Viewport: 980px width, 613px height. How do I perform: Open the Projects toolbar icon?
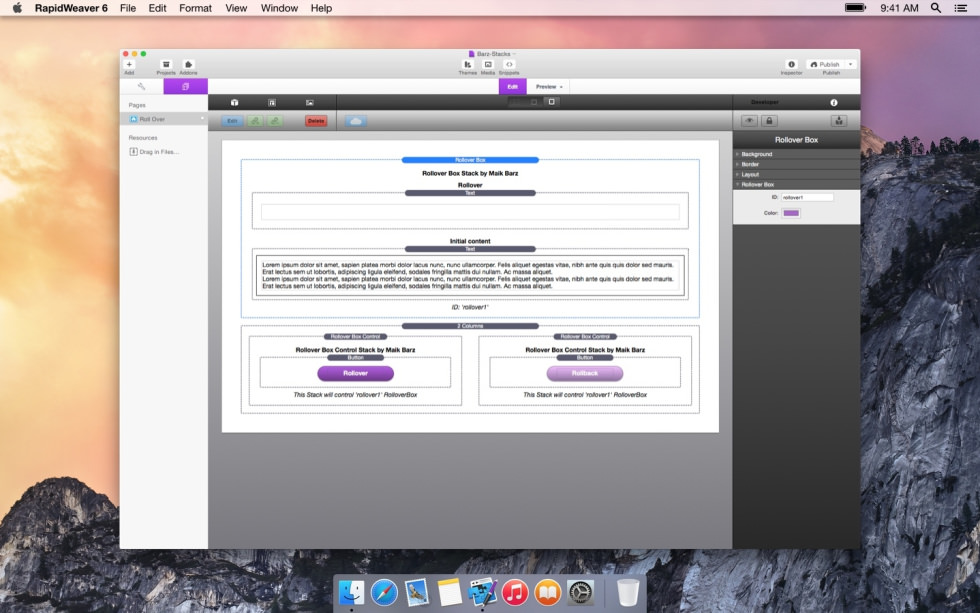(x=166, y=65)
